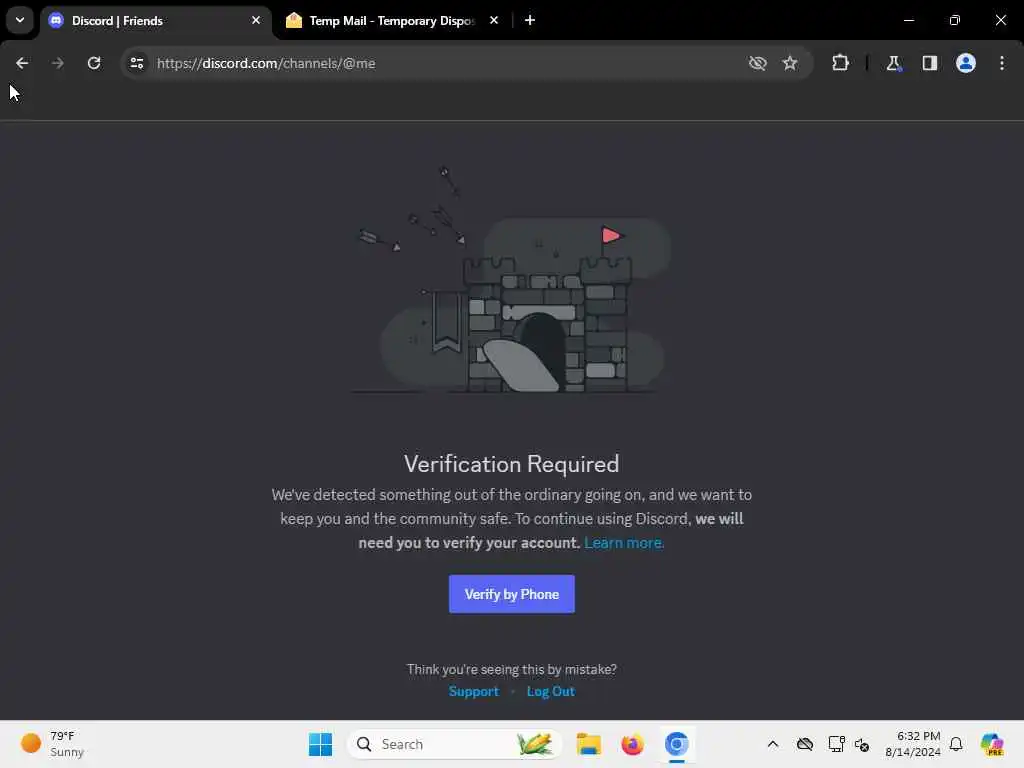
Task: Open the weather widget showing 79°F Sunny
Action: tap(54, 744)
